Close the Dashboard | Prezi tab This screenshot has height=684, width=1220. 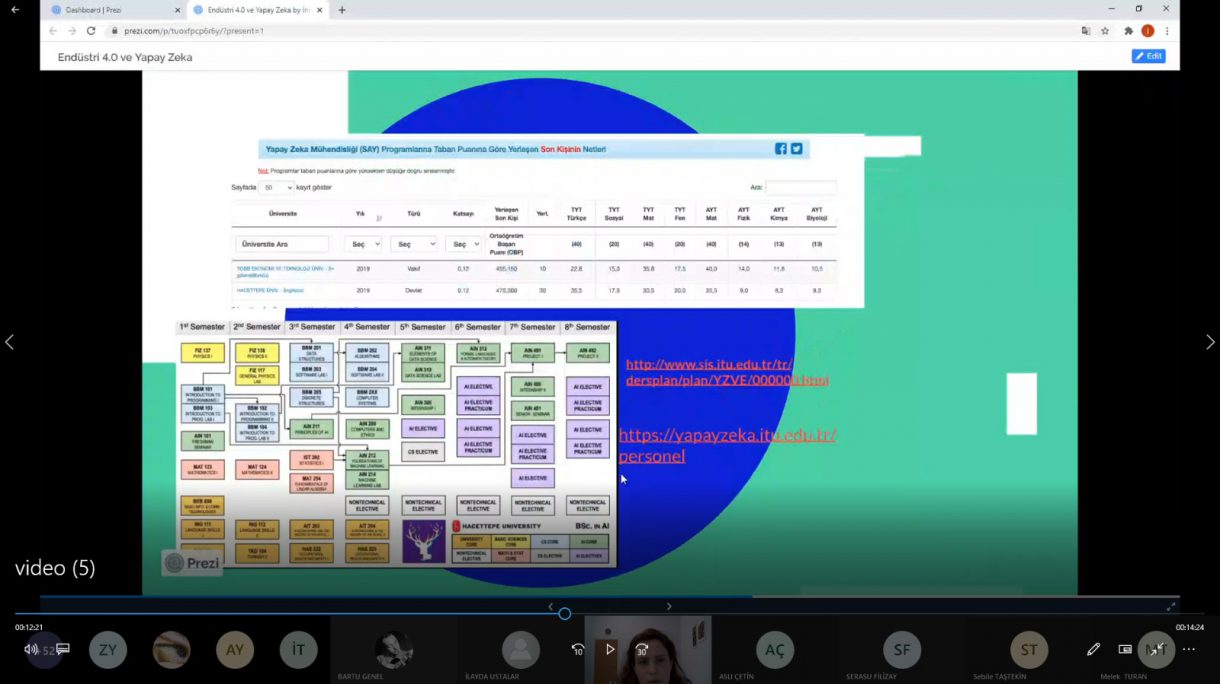[x=177, y=10]
